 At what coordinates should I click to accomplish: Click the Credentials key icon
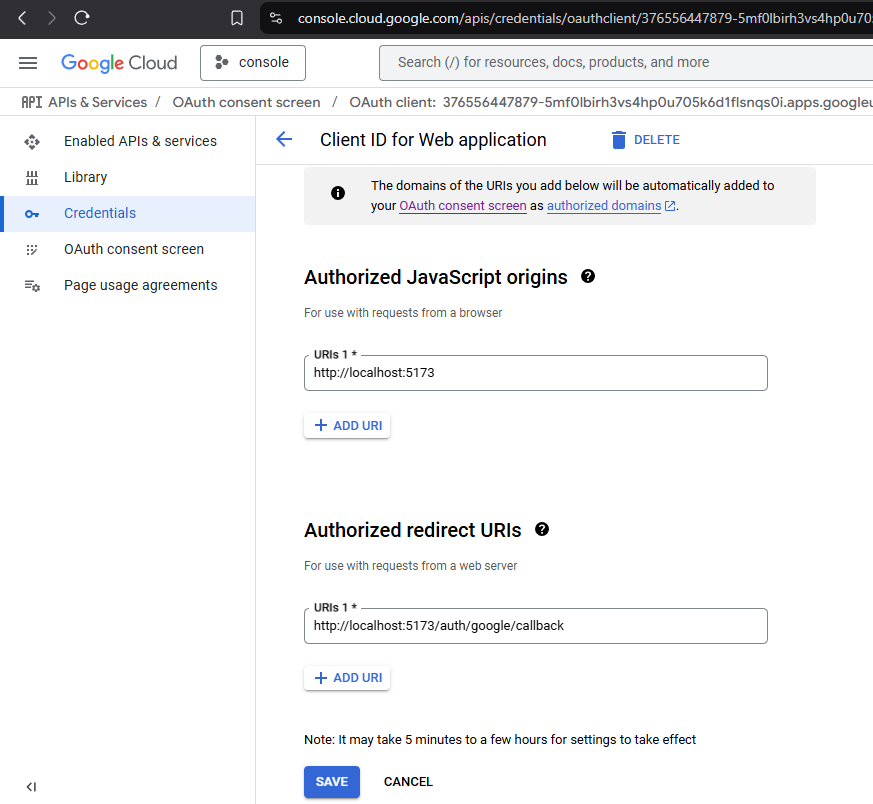32,214
